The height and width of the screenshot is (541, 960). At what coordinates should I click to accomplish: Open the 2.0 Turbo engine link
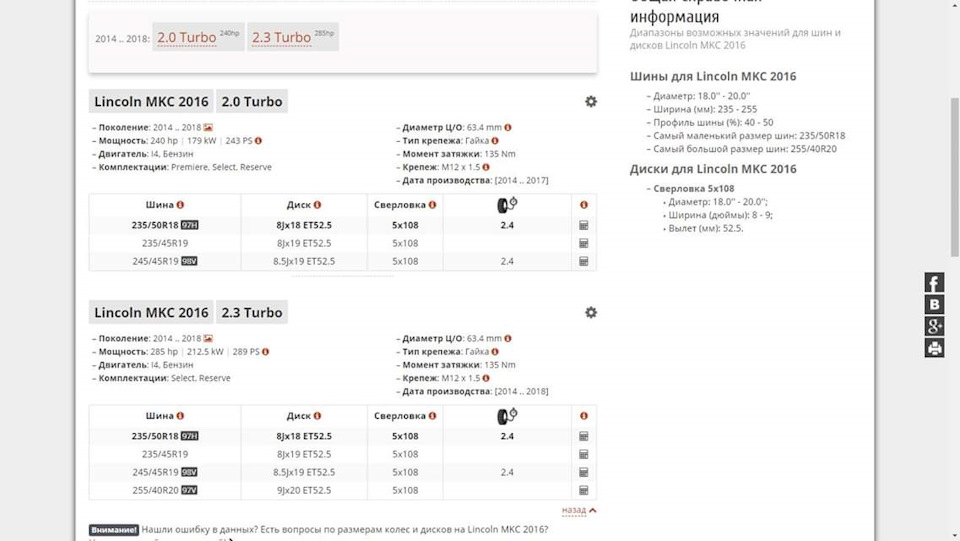tap(186, 37)
